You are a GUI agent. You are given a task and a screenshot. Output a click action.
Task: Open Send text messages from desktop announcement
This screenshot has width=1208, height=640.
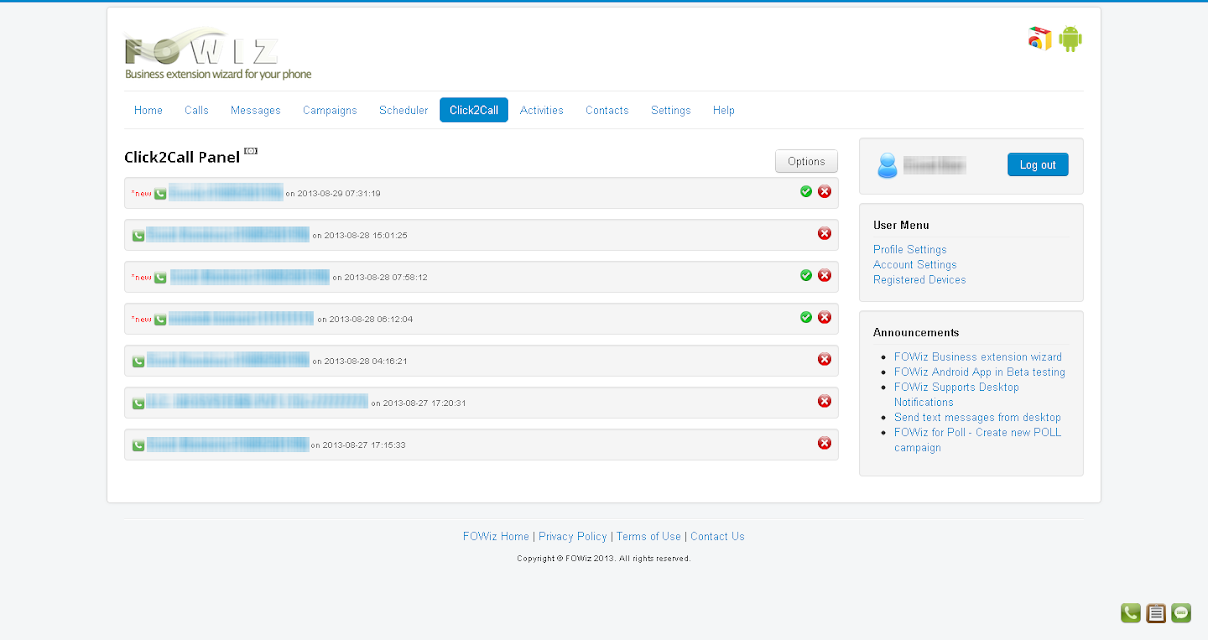tap(977, 417)
